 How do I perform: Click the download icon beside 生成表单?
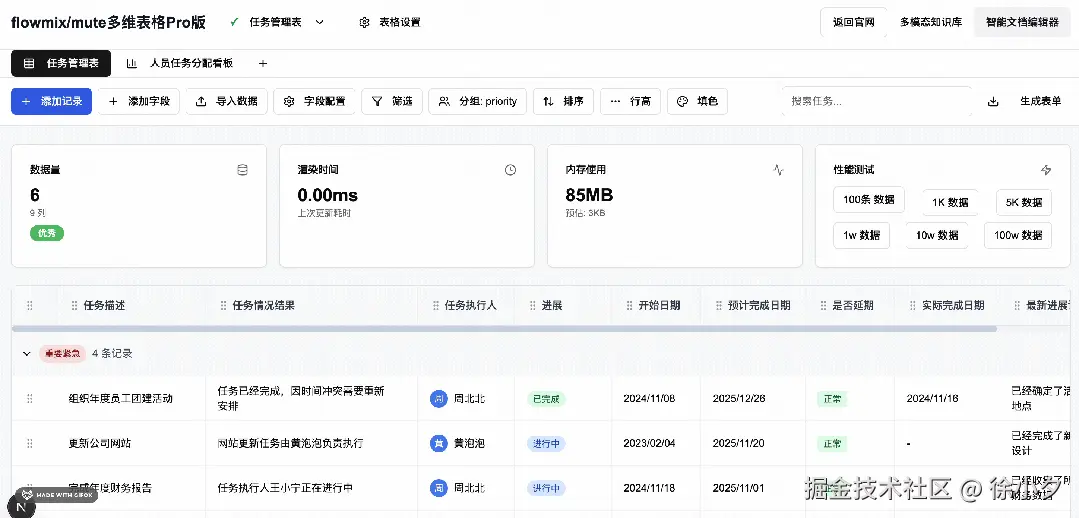993,102
